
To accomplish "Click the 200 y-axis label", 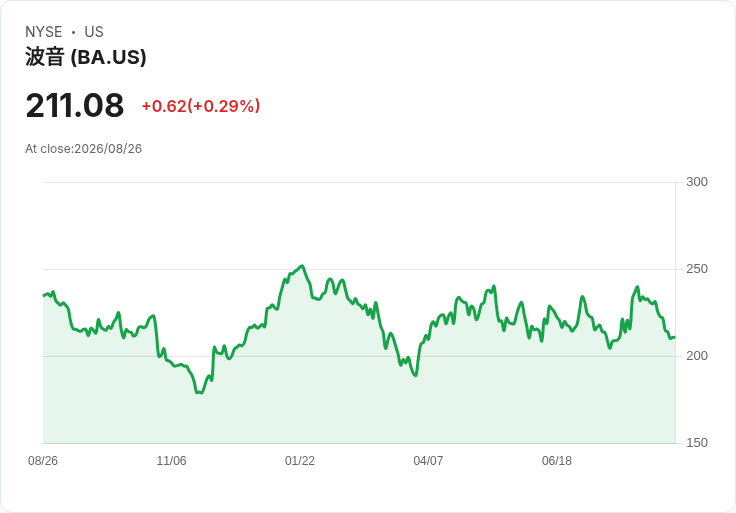I will point(697,356).
